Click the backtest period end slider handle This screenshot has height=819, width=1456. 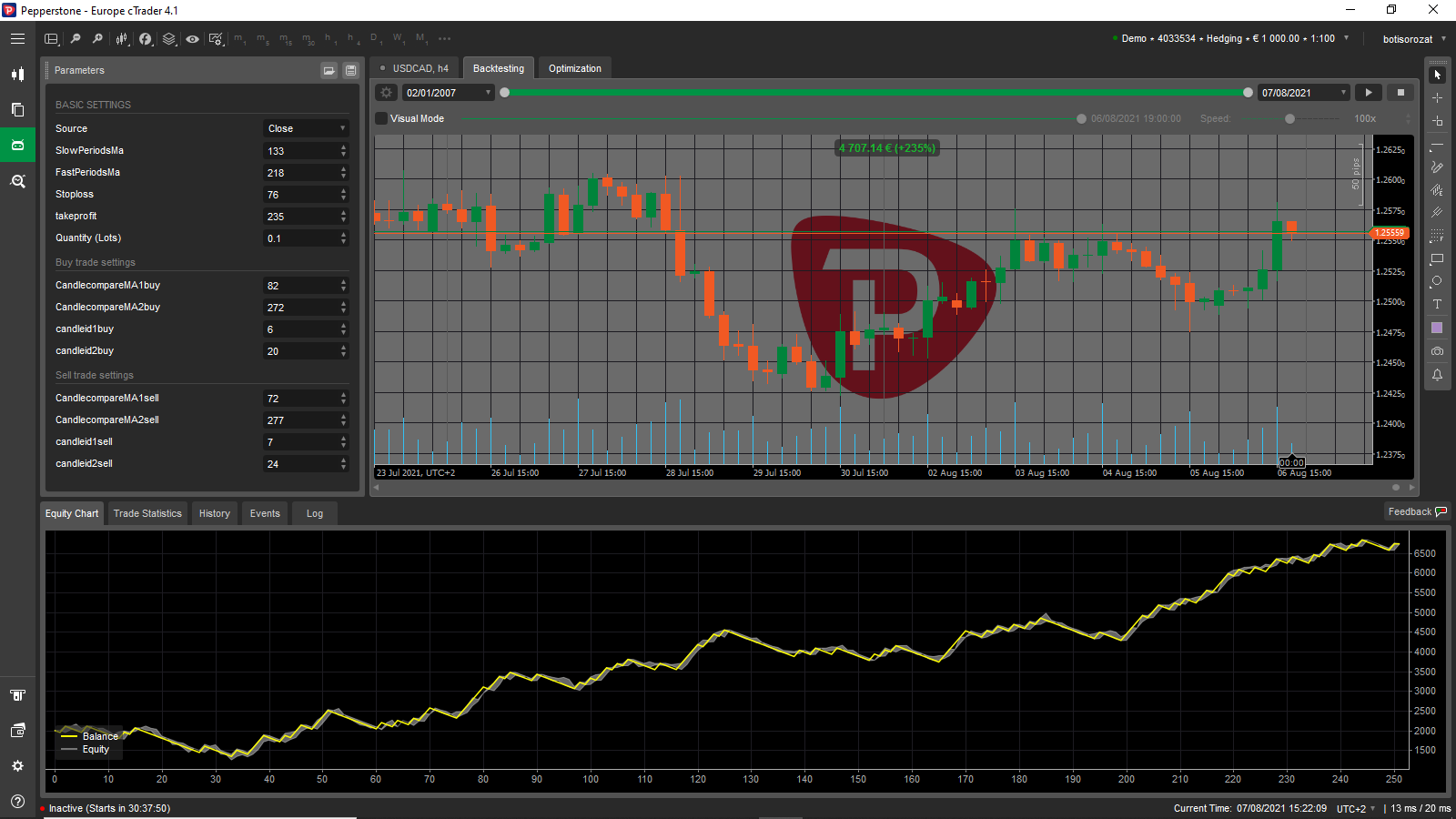[1248, 93]
